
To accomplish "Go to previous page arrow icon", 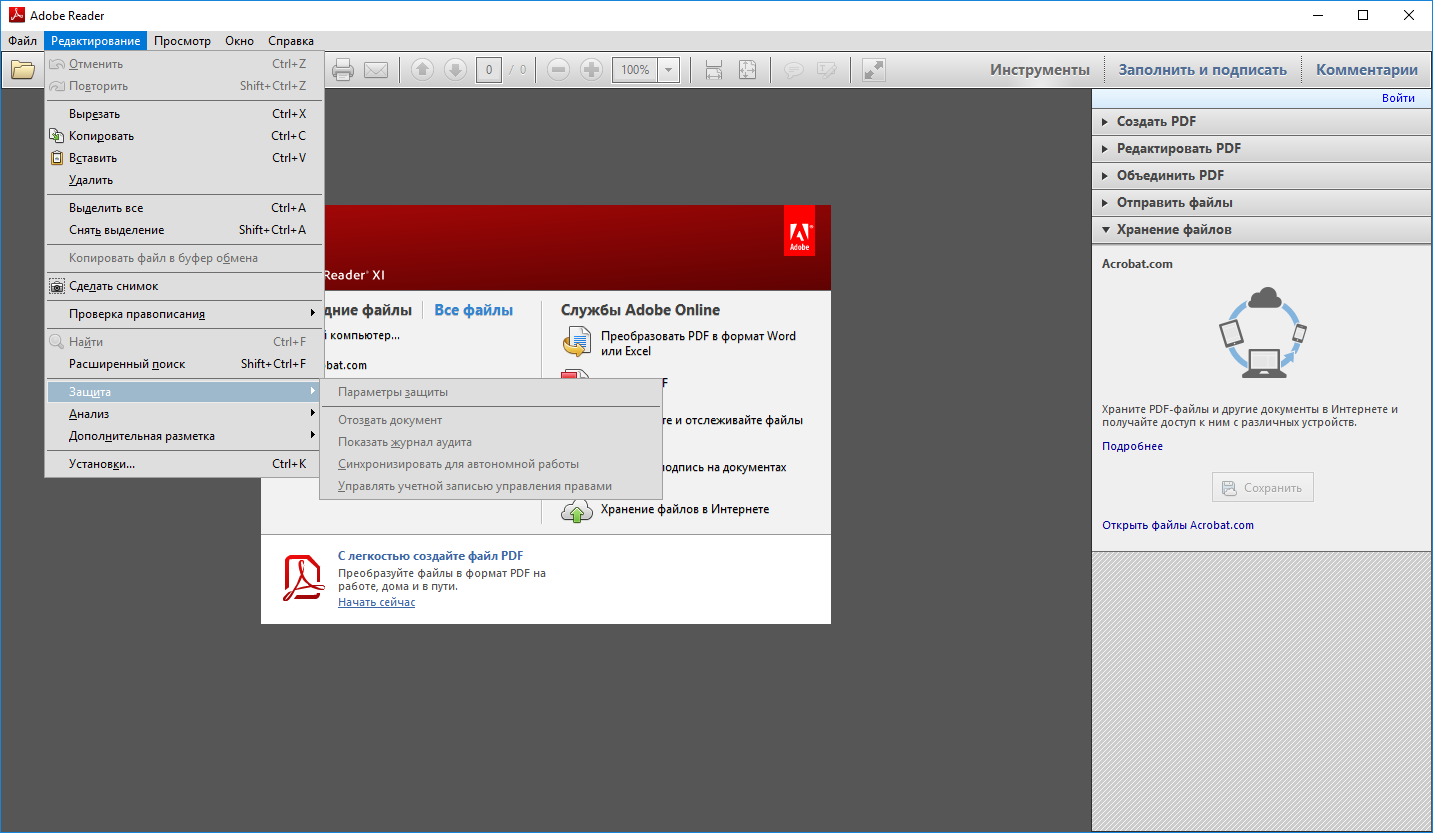I will pos(423,70).
